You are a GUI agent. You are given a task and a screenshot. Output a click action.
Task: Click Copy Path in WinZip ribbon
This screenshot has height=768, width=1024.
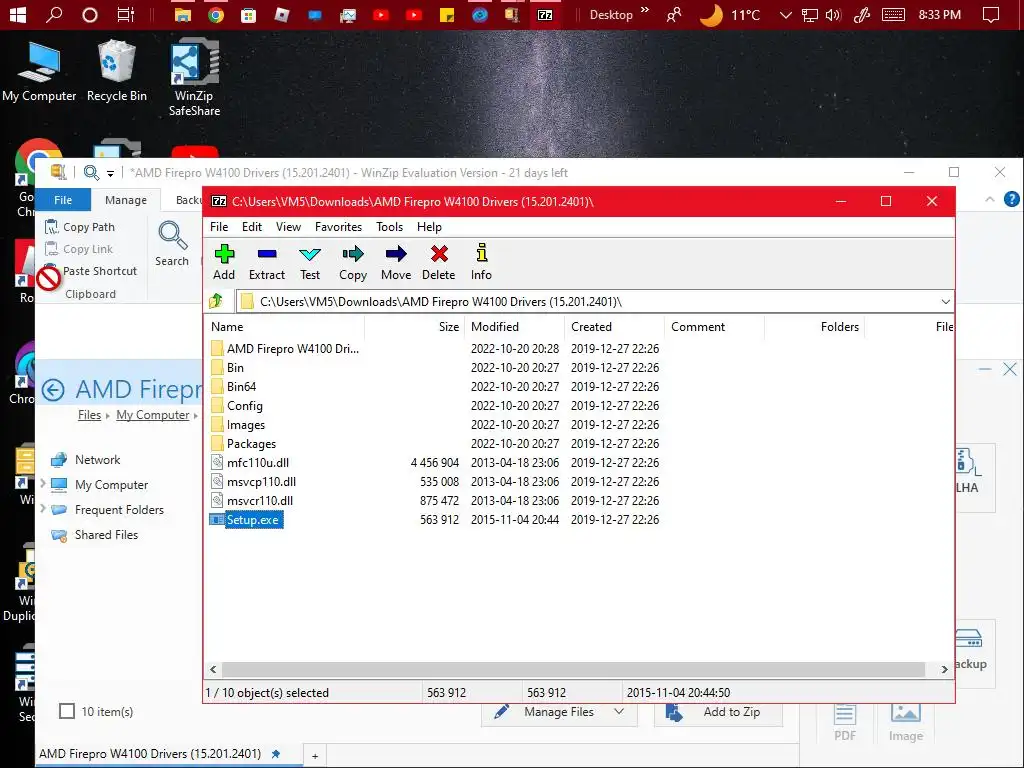(x=80, y=227)
